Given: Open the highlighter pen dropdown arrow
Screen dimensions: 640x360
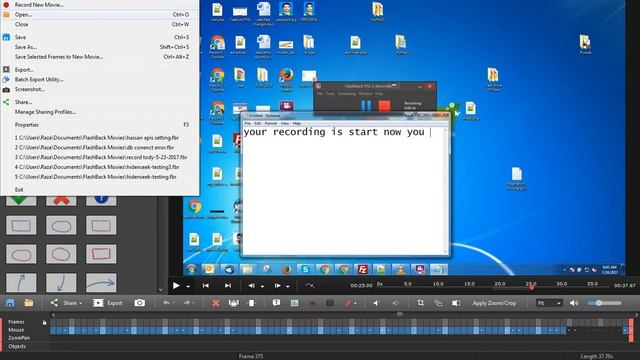Looking at the screenshot, I should [x=355, y=303].
